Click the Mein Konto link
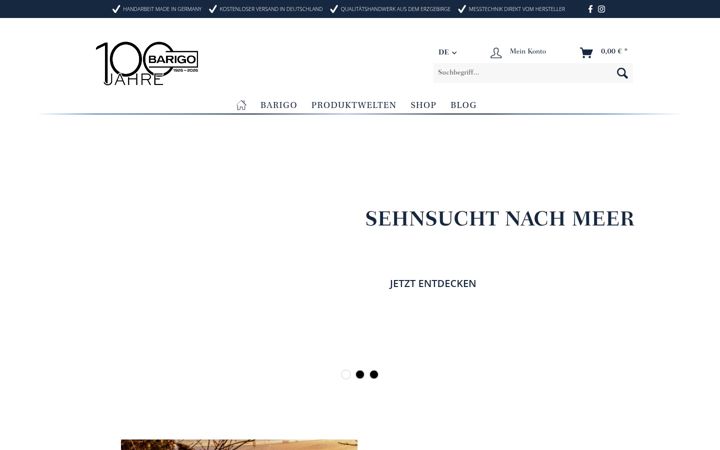Image resolution: width=720 pixels, height=450 pixels. 528,51
